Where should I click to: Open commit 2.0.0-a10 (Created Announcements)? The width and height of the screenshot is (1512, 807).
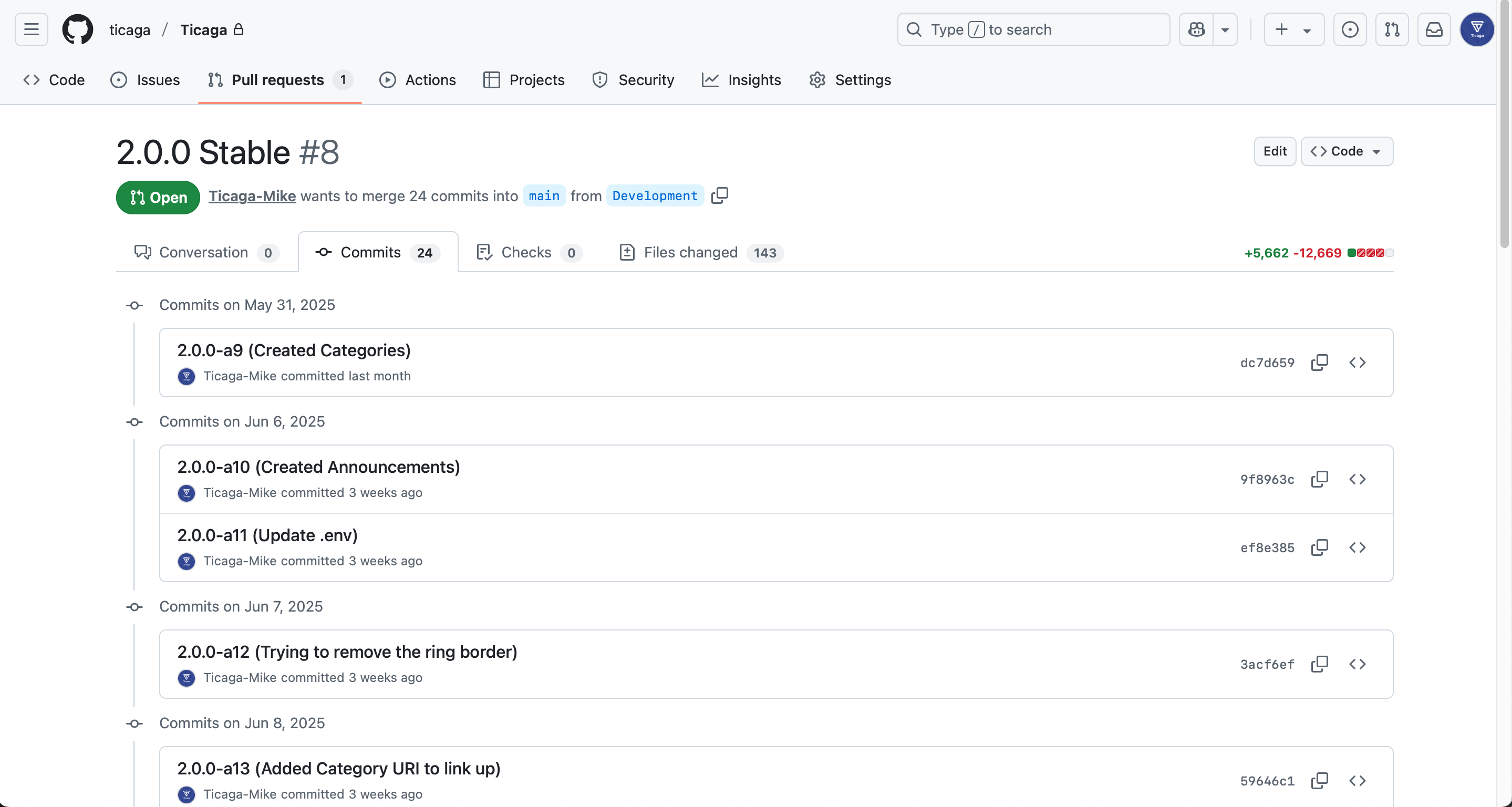pyautogui.click(x=319, y=467)
